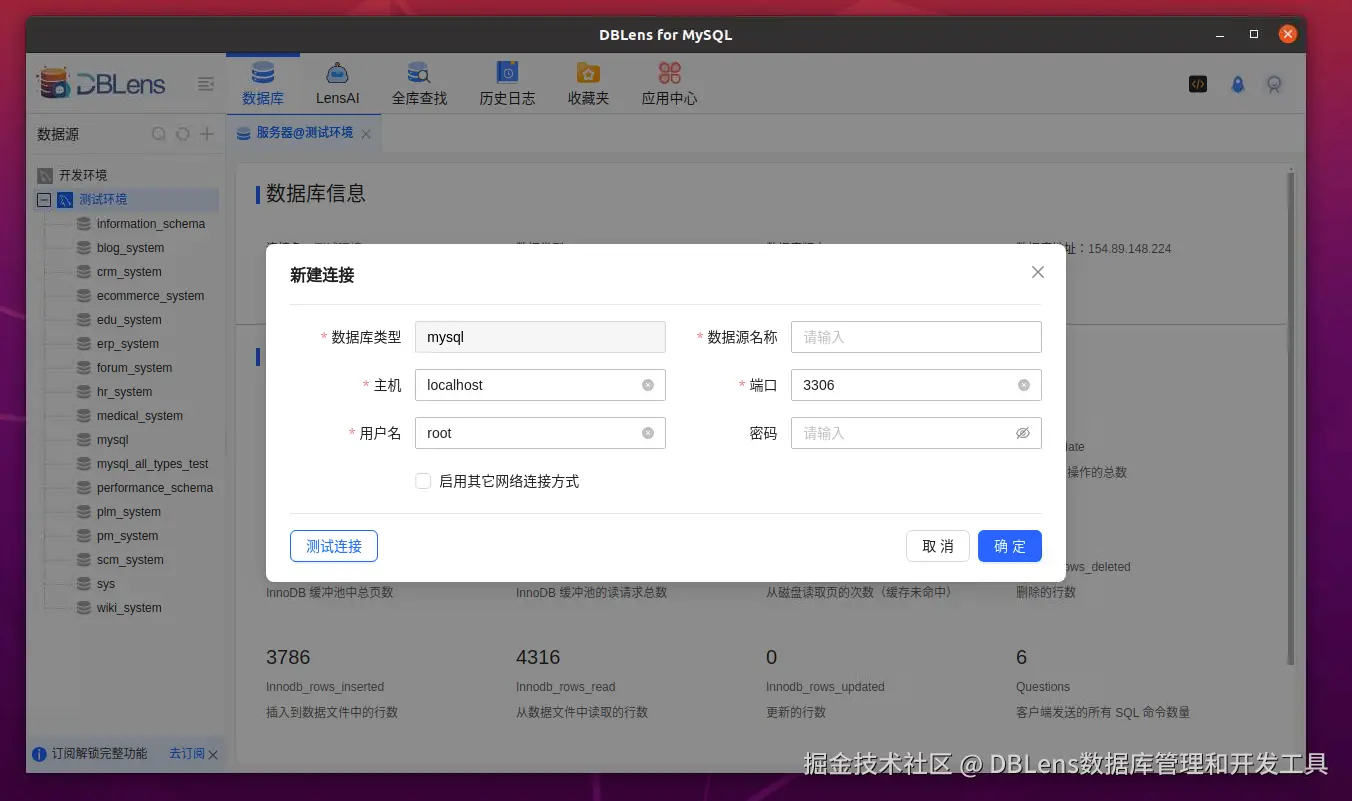
Task: Open the 应用中心 app center
Action: click(668, 82)
